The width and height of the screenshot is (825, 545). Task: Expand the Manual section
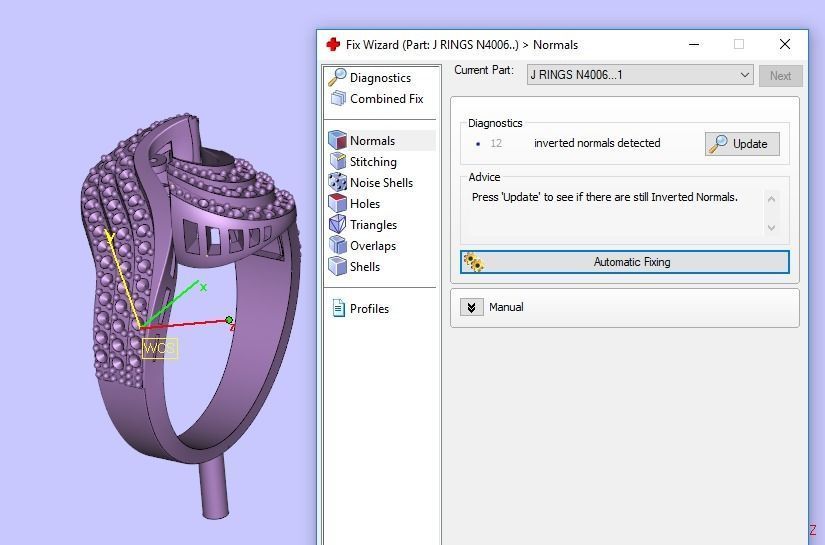point(471,307)
